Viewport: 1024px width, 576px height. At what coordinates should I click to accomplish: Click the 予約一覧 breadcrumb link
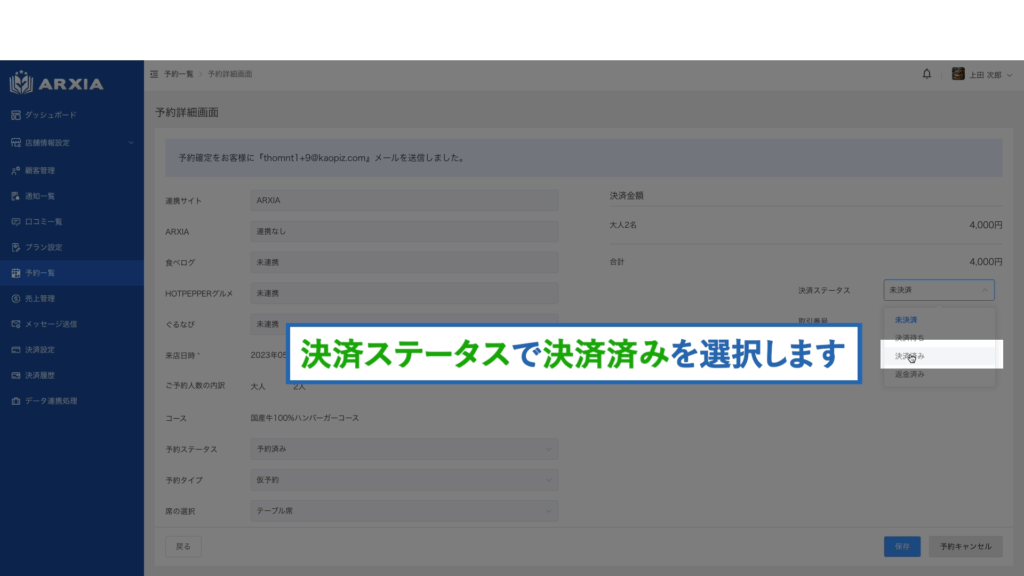coord(179,74)
